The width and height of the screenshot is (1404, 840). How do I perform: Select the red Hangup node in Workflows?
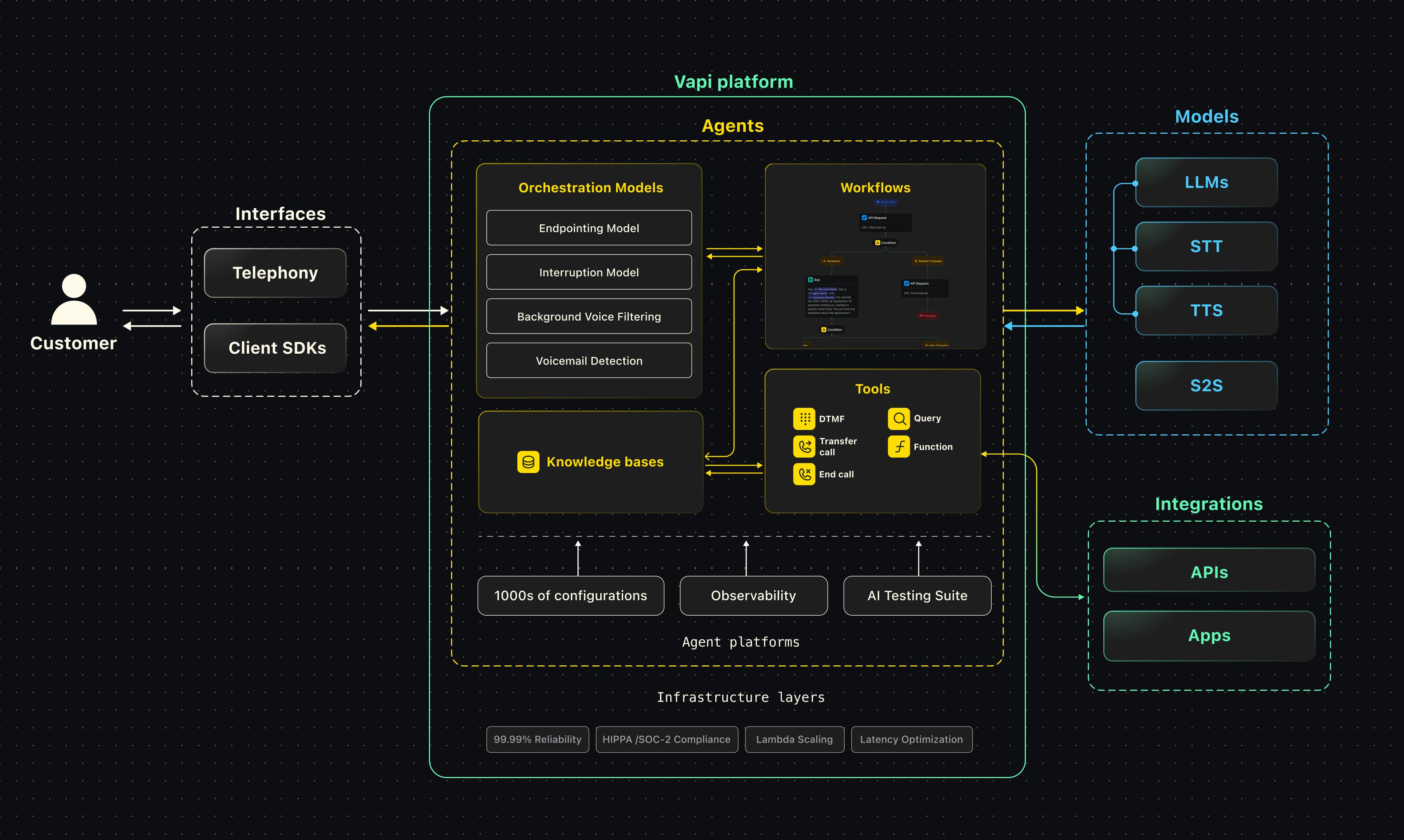tap(928, 316)
